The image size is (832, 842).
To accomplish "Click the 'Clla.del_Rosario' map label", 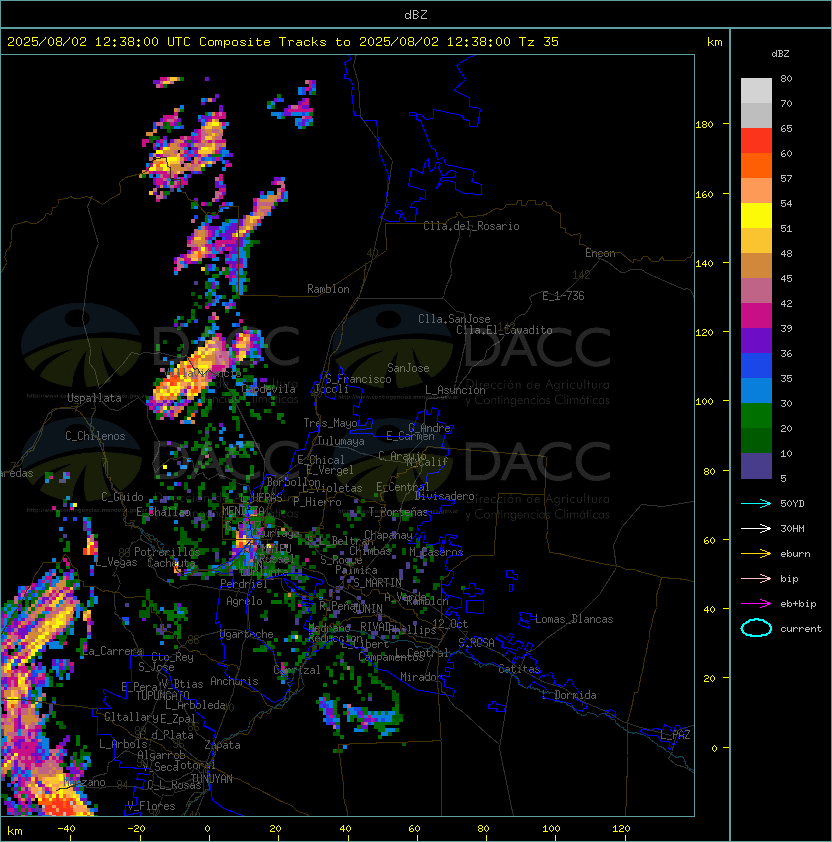I will pyautogui.click(x=471, y=226).
